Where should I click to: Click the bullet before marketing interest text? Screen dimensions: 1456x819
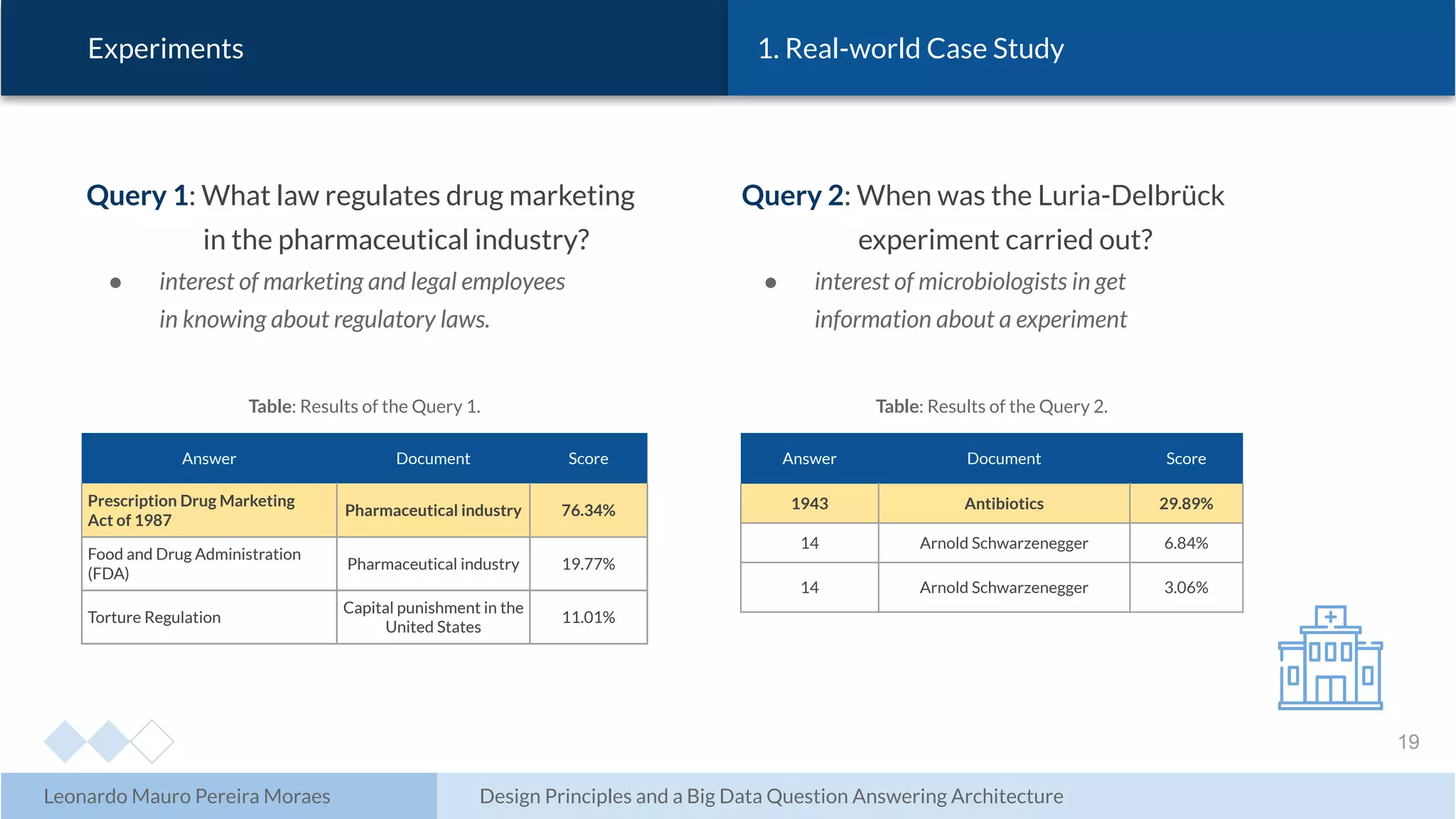click(x=116, y=283)
